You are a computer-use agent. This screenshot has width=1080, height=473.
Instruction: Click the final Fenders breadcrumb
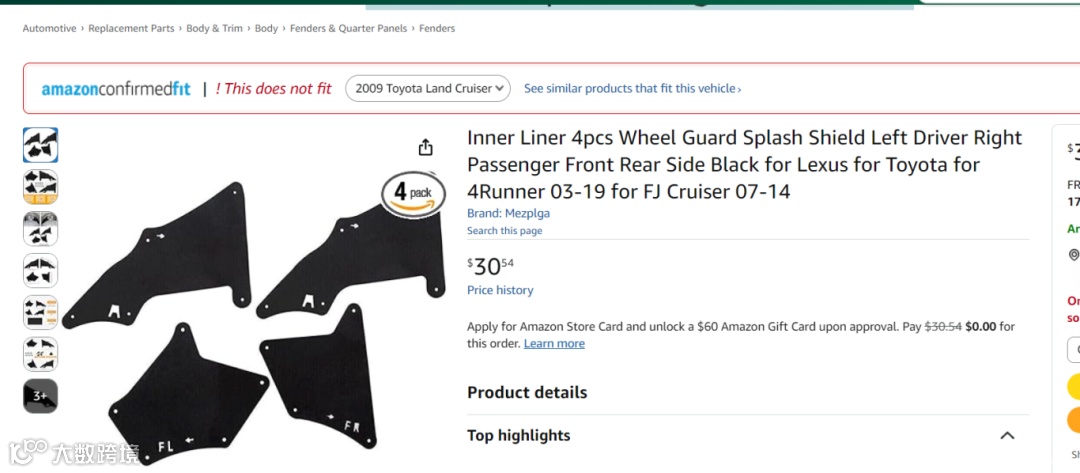(x=437, y=28)
